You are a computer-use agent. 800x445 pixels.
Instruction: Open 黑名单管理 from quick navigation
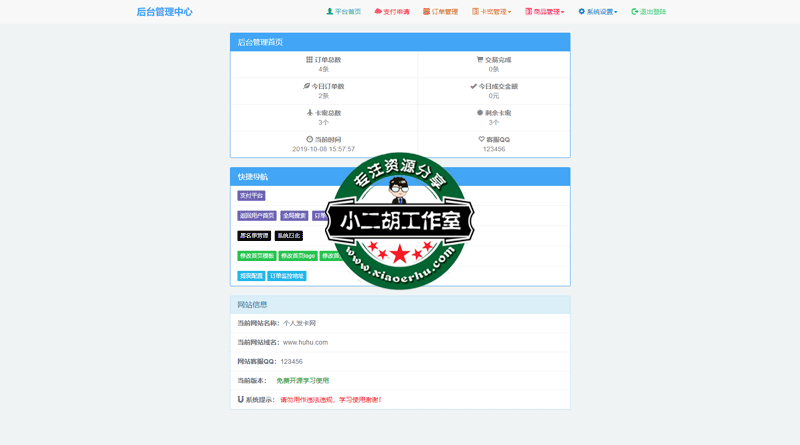coord(254,236)
